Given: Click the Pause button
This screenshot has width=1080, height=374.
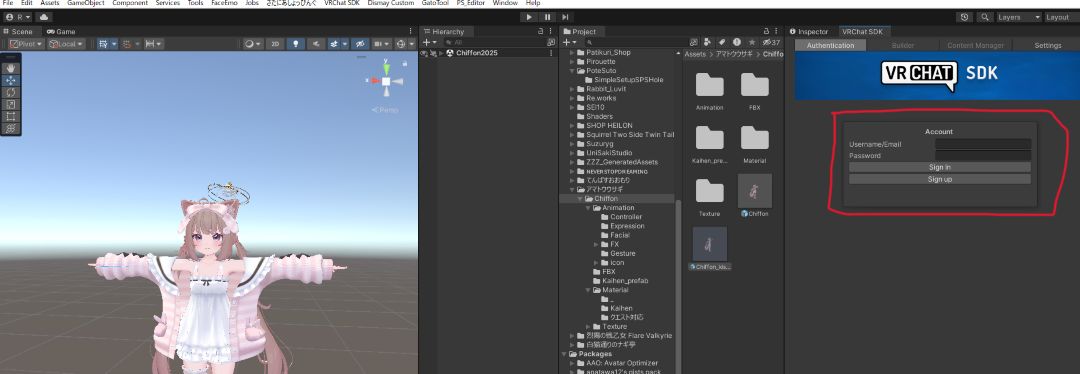Looking at the screenshot, I should tap(547, 17).
